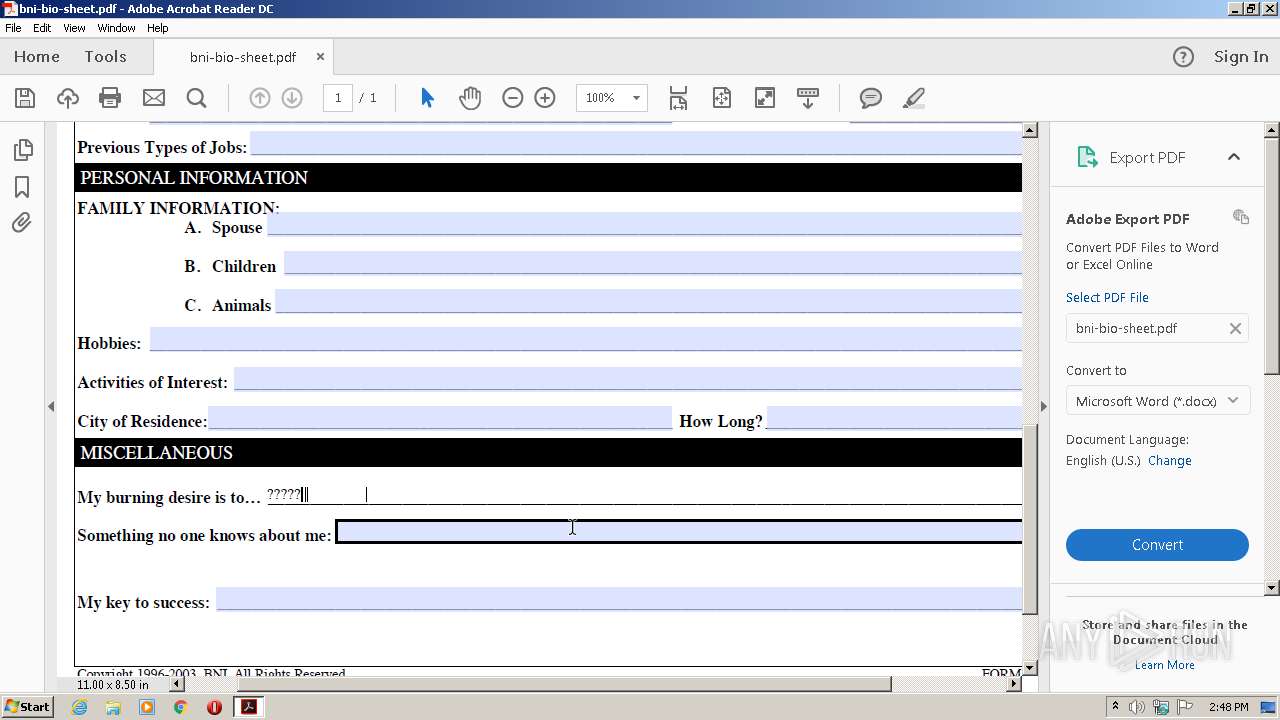Zoom out with the minus icon
Viewport: 1280px width, 720px height.
pos(512,98)
